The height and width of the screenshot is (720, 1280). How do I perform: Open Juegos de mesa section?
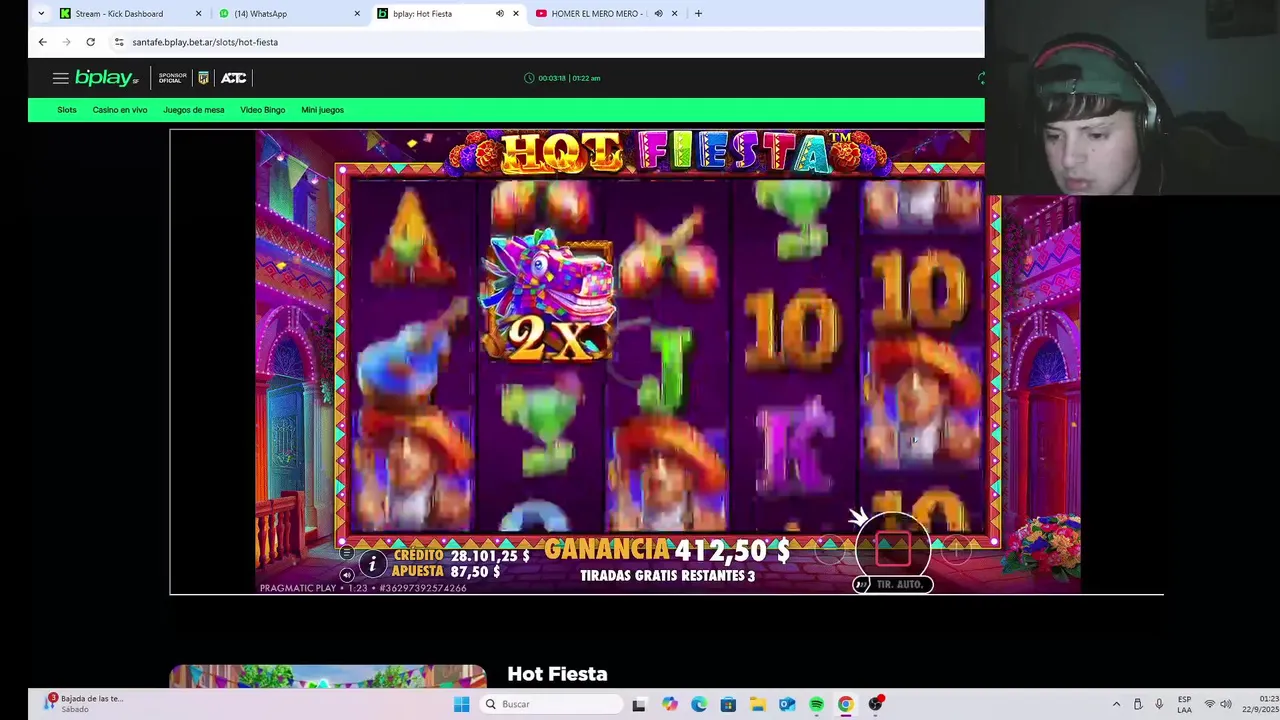[194, 110]
